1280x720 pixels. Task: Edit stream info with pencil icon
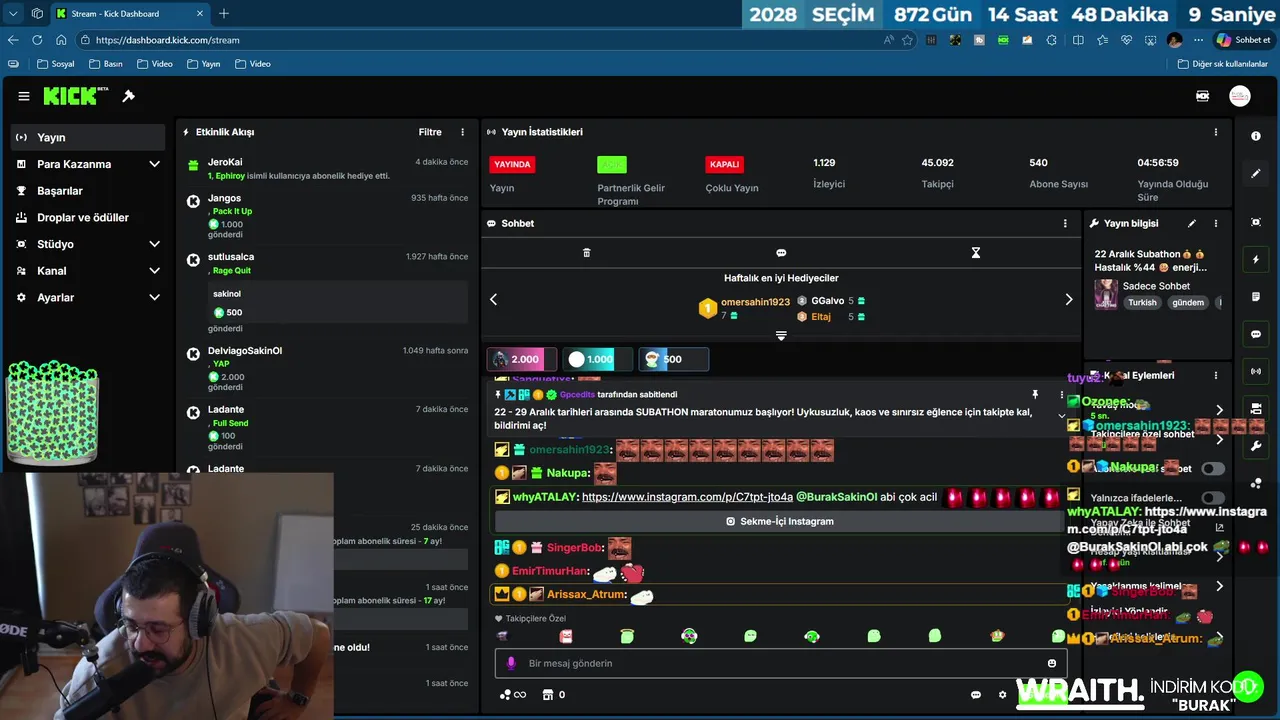[1191, 223]
